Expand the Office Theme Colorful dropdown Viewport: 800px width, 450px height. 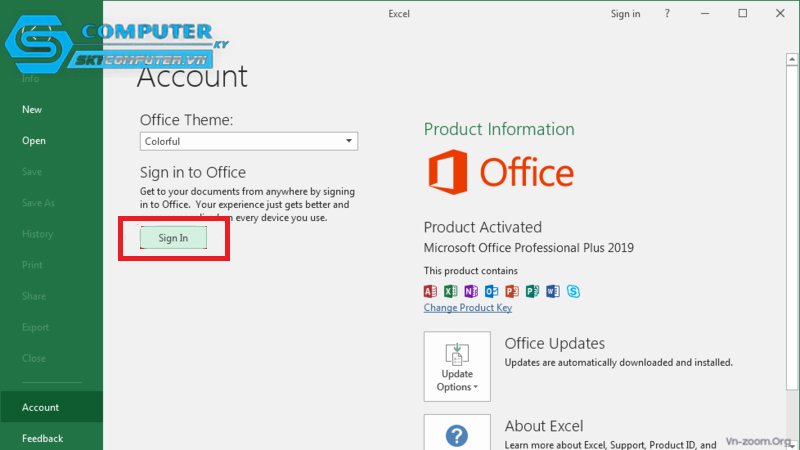pyautogui.click(x=249, y=141)
